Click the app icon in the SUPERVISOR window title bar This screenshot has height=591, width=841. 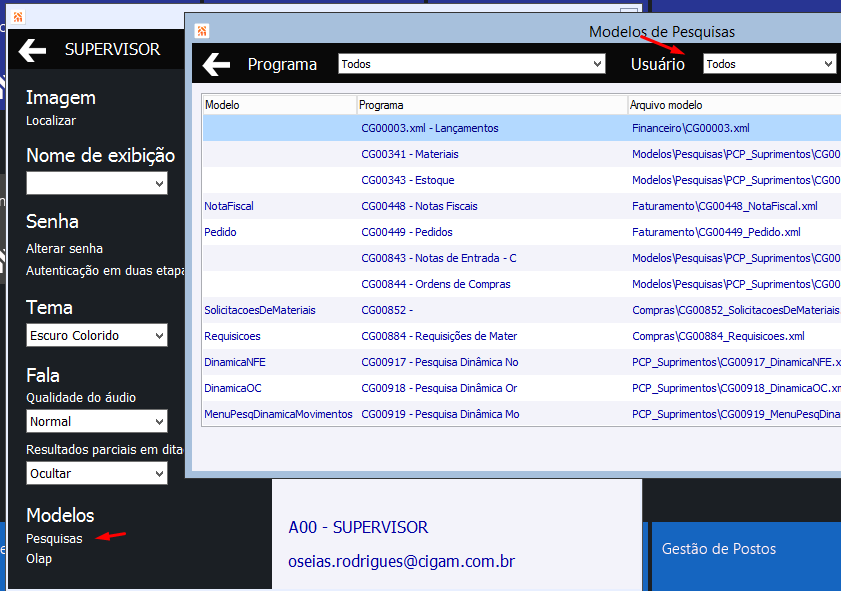[18, 17]
